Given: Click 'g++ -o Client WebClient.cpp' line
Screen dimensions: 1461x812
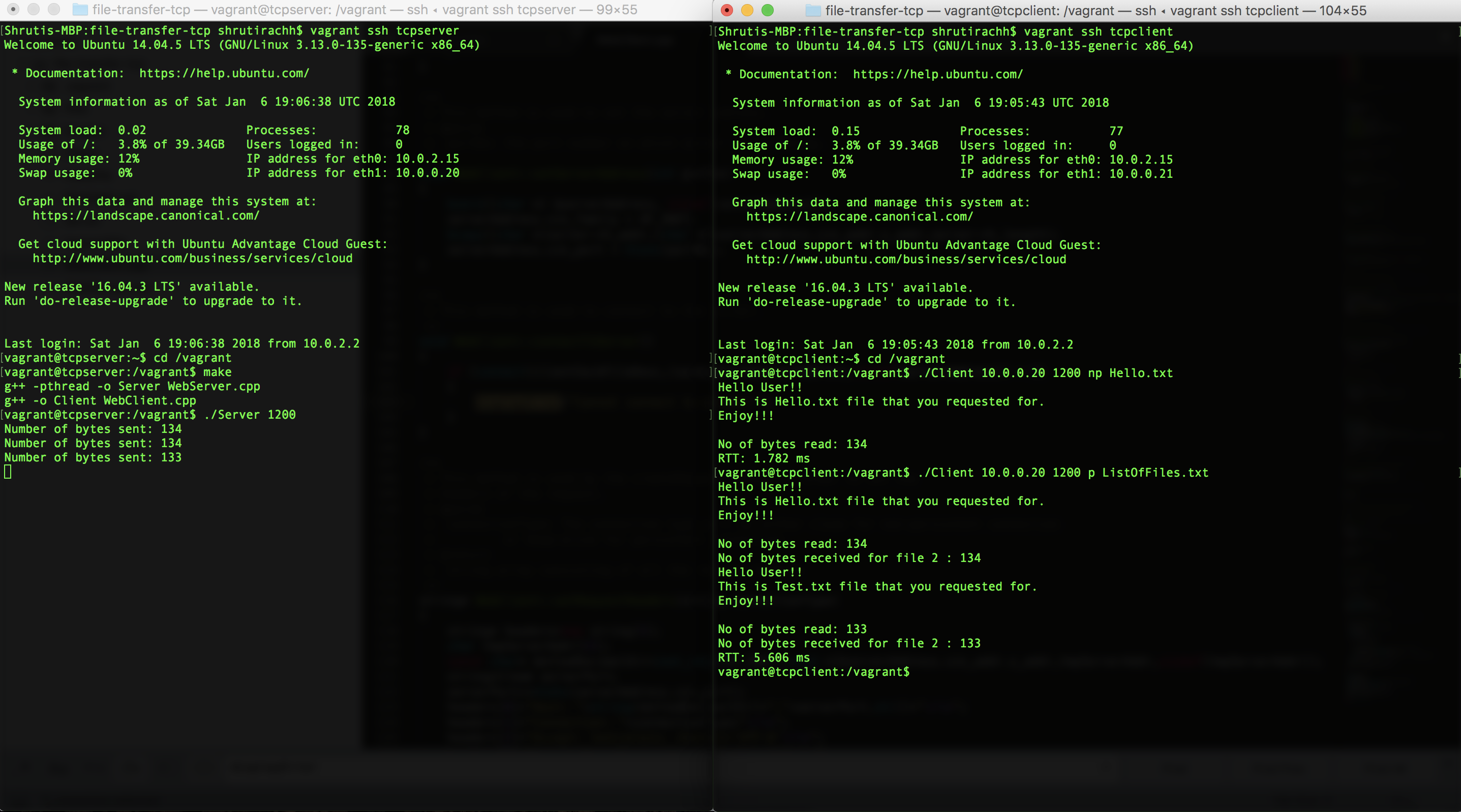Looking at the screenshot, I should [x=100, y=400].
